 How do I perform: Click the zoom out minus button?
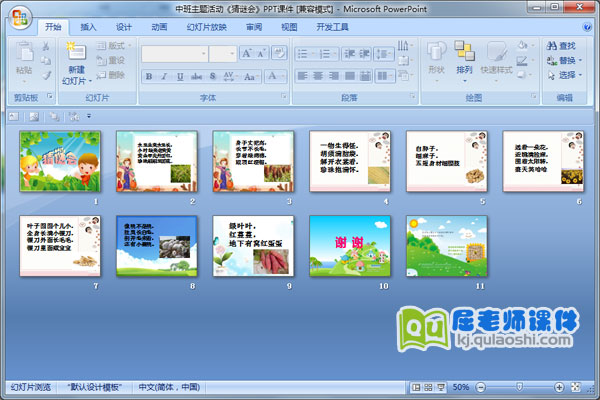tap(480, 387)
